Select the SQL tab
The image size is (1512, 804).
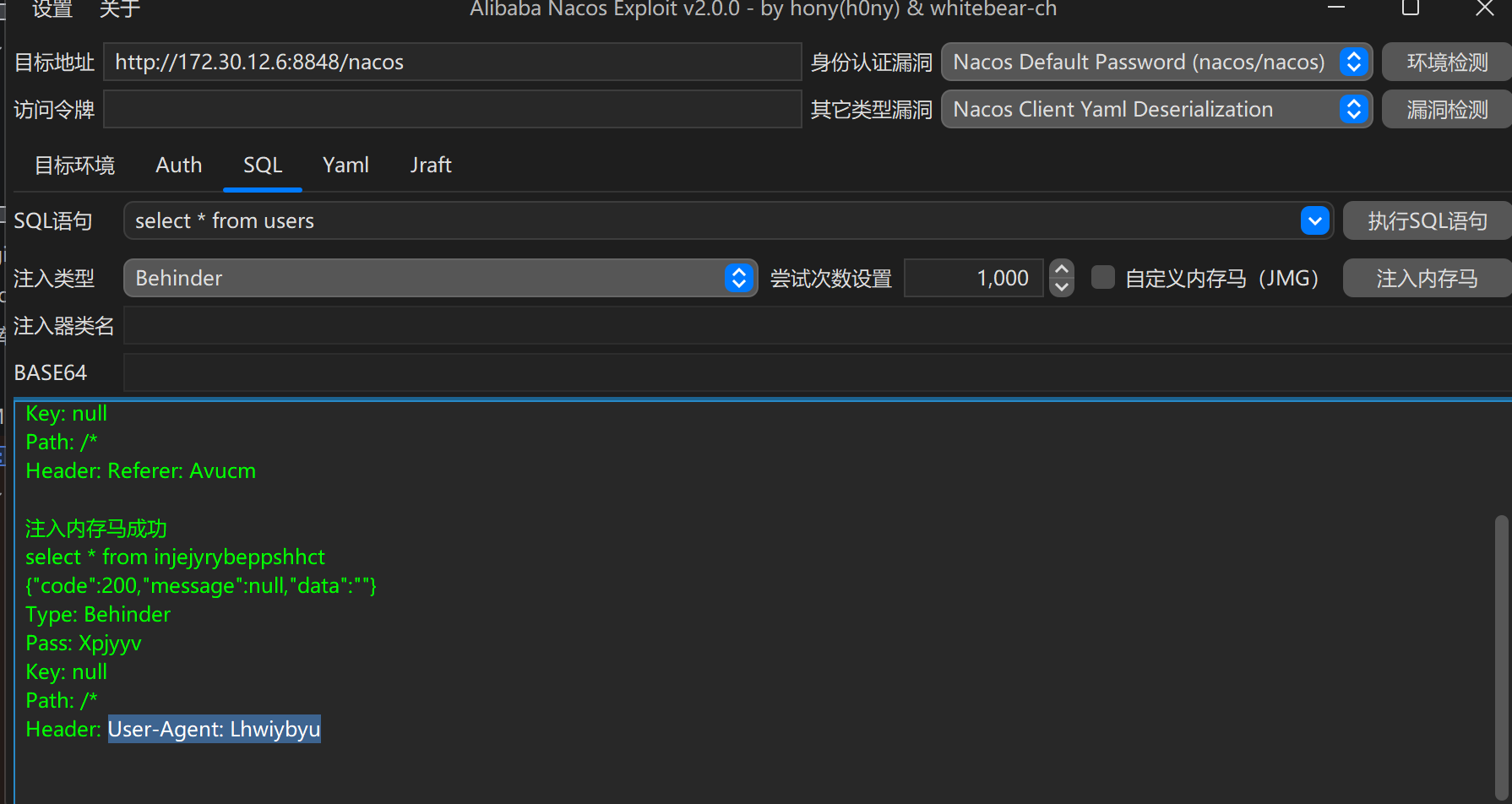click(x=263, y=166)
